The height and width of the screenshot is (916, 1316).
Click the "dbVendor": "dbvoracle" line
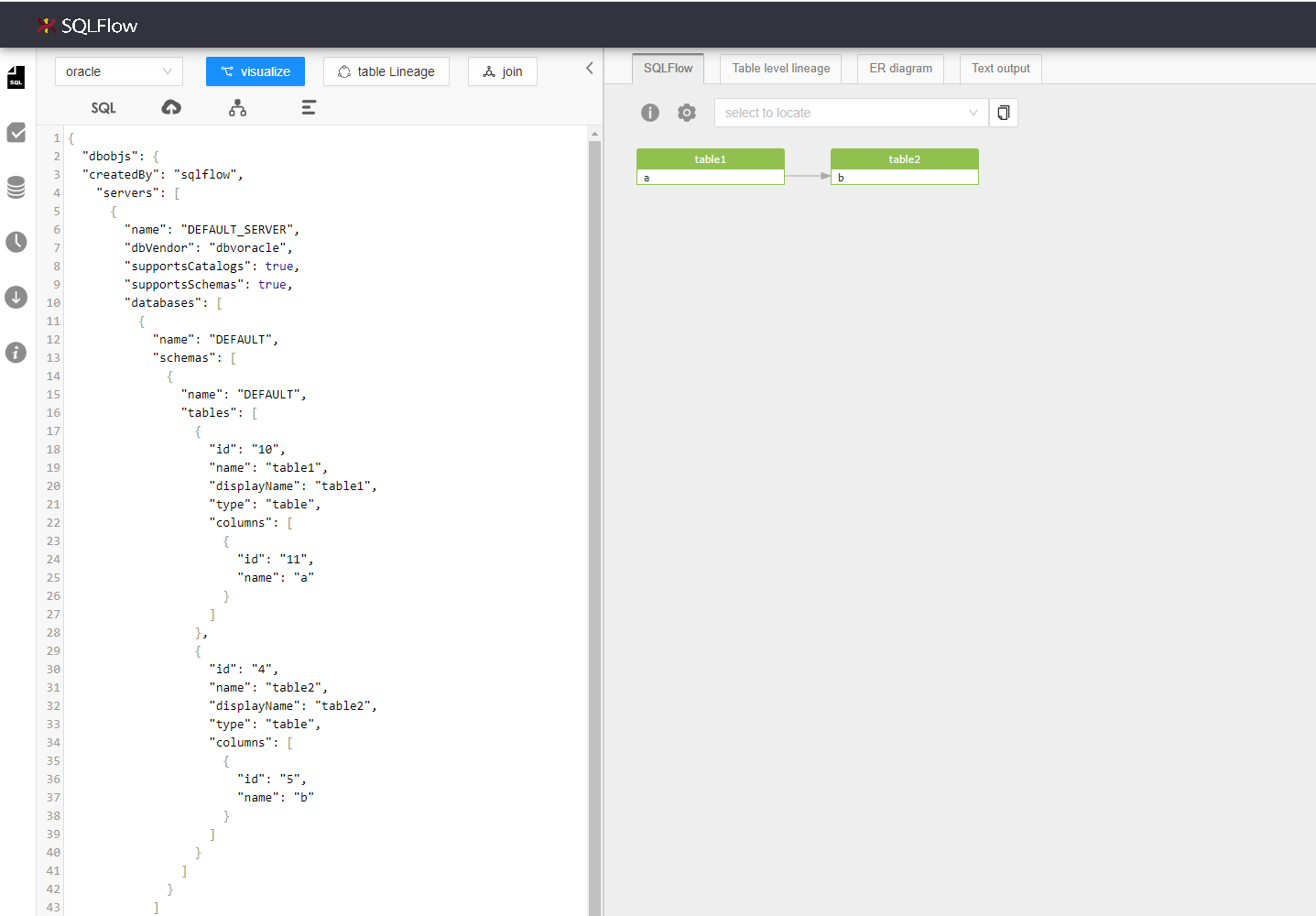209,248
